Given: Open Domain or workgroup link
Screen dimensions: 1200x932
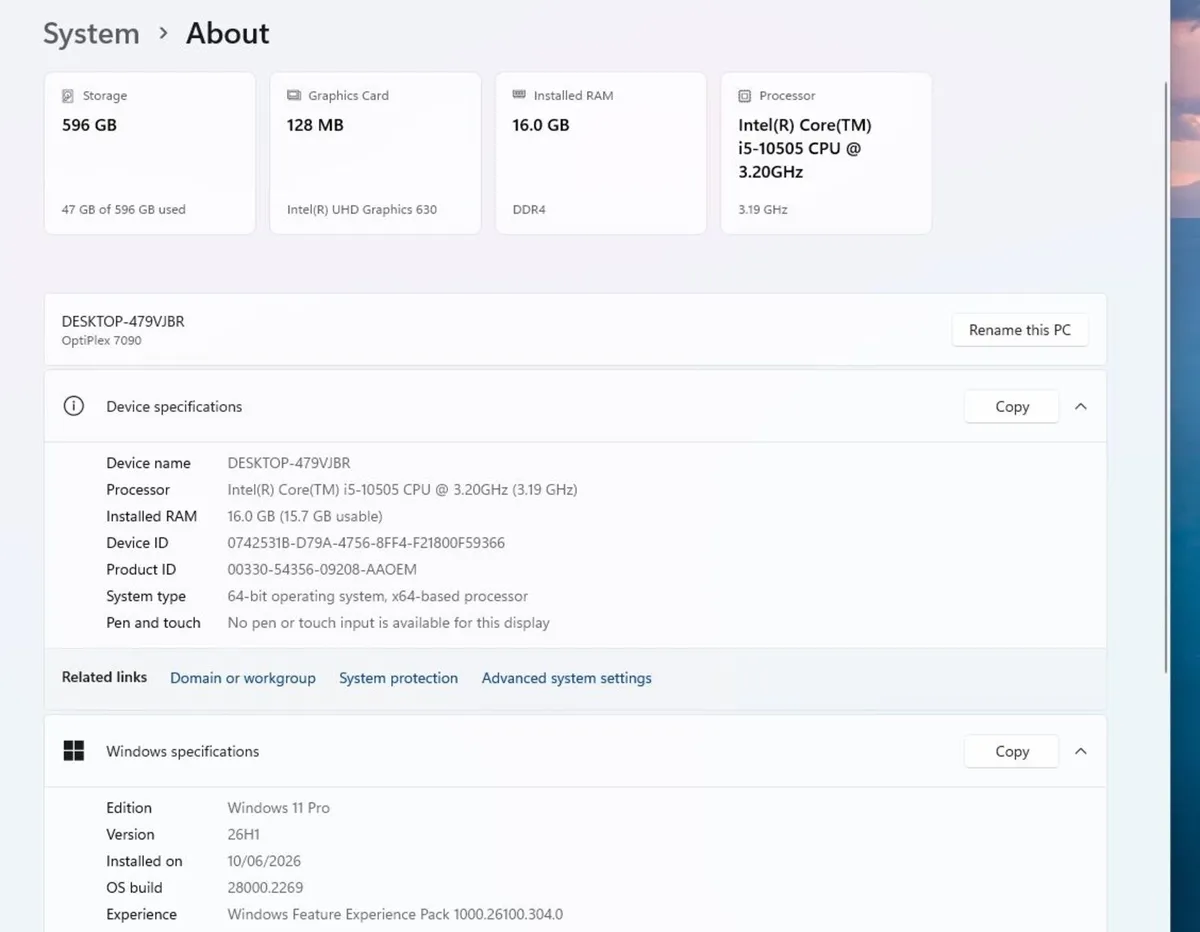Looking at the screenshot, I should tap(243, 678).
